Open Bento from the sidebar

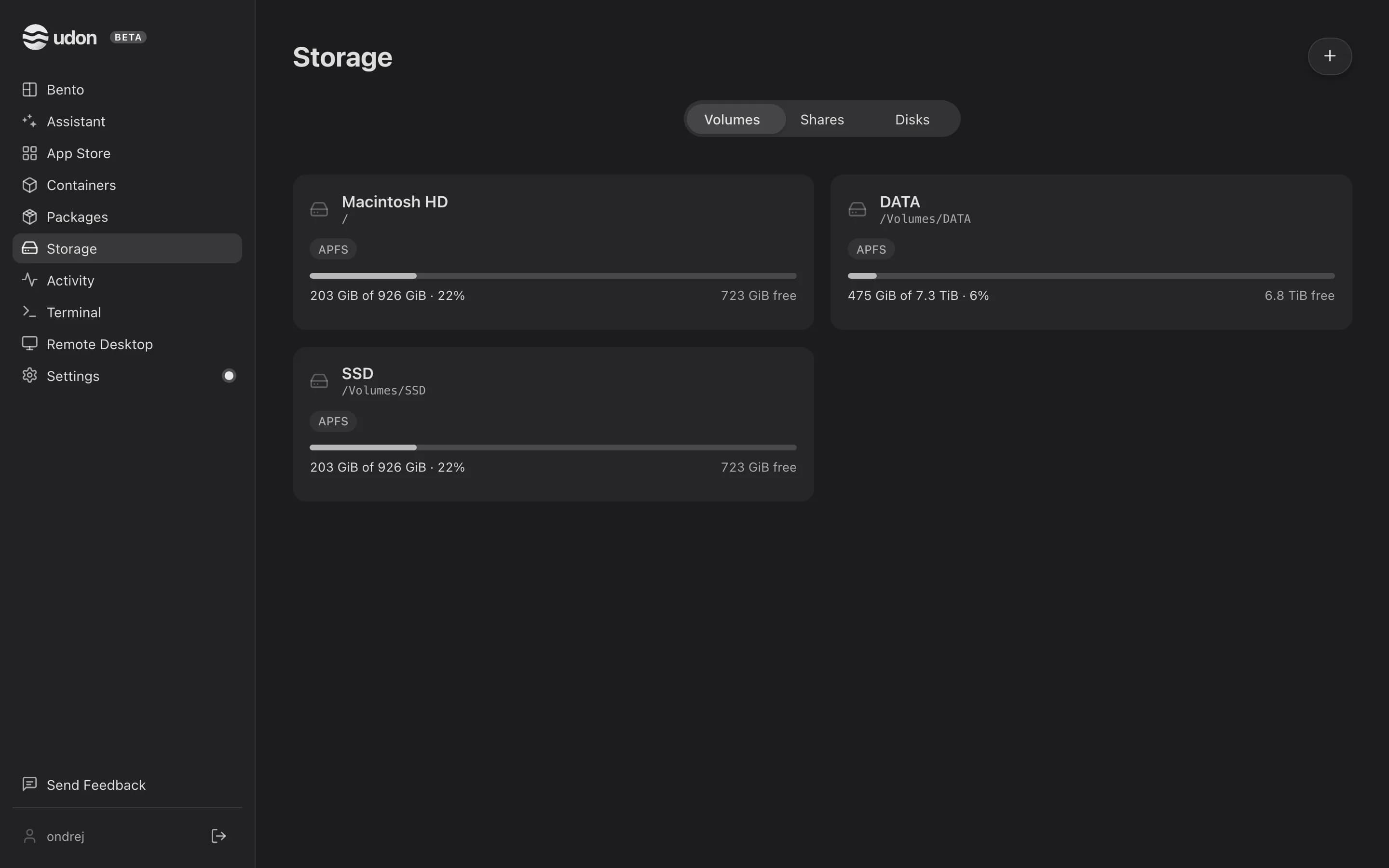127,90
